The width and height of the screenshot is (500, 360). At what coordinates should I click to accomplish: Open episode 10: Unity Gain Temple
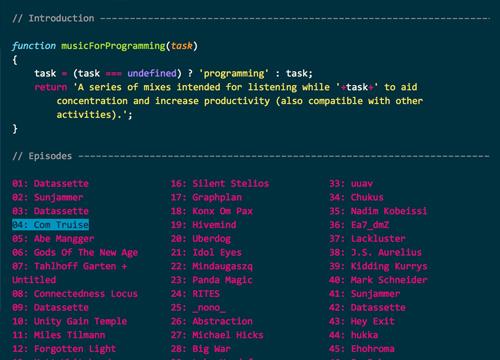click(69, 321)
